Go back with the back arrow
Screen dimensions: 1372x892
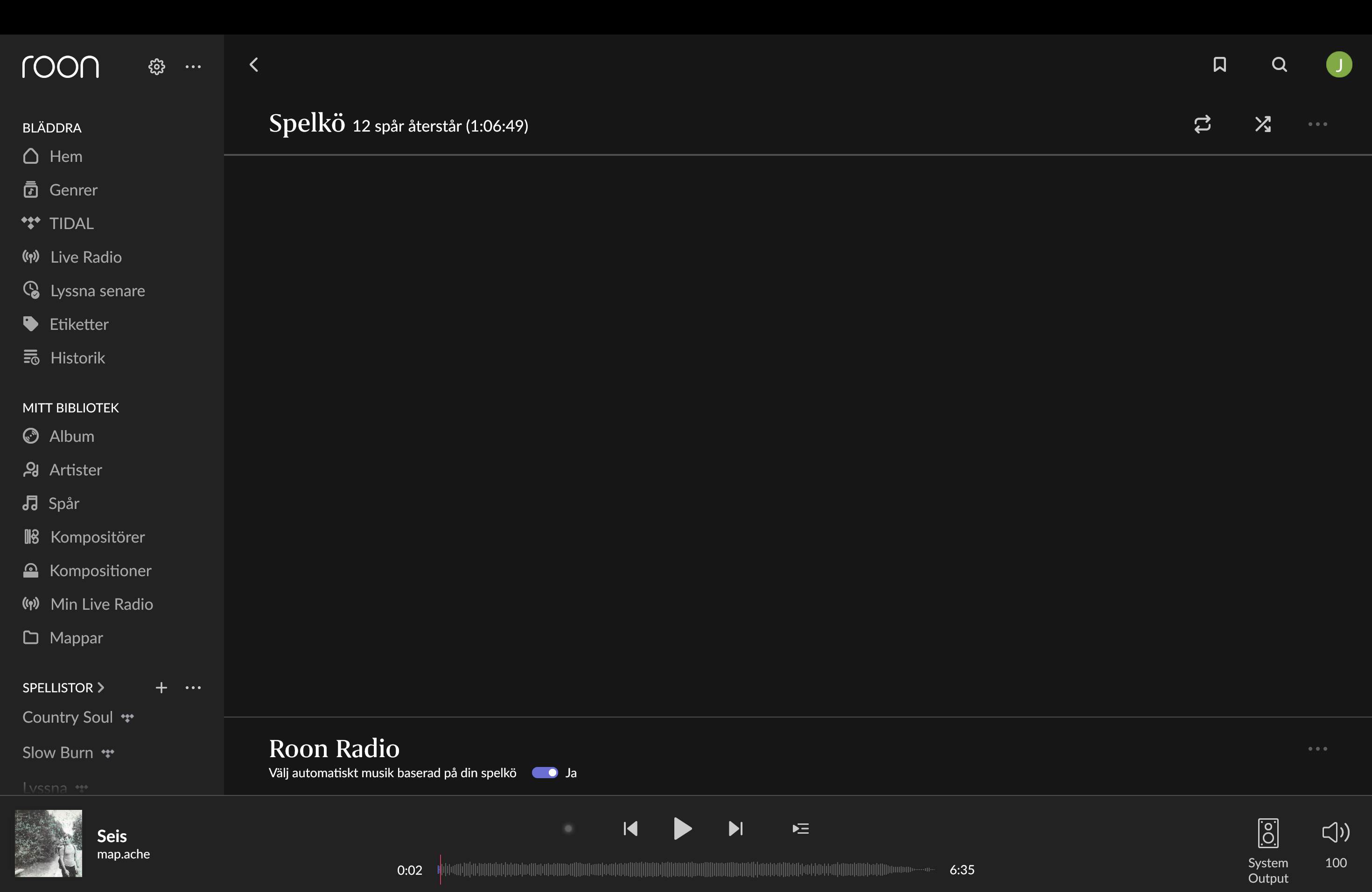(x=254, y=64)
